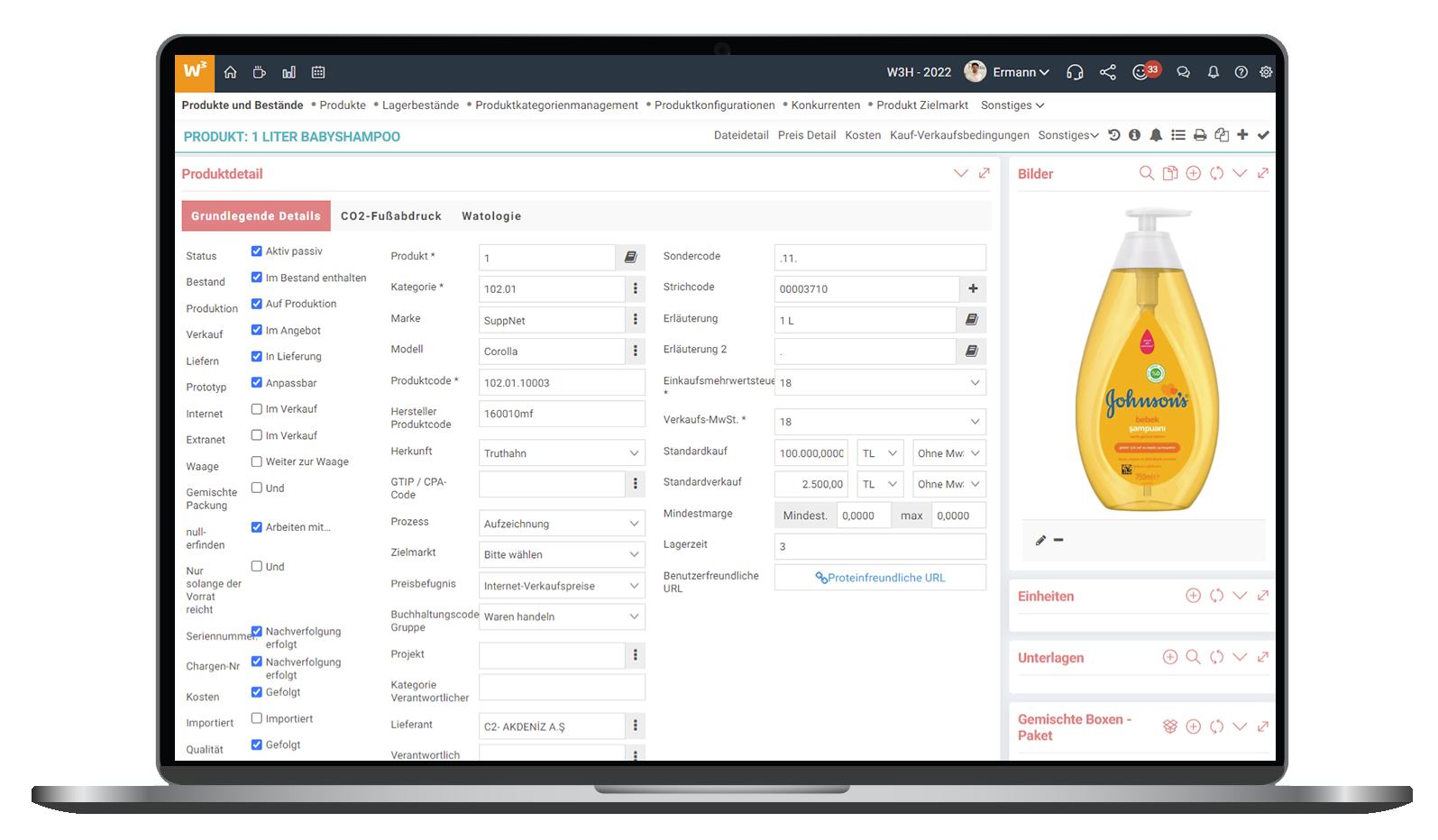Click the share network icon
The width and height of the screenshot is (1438, 840).
(x=1108, y=72)
